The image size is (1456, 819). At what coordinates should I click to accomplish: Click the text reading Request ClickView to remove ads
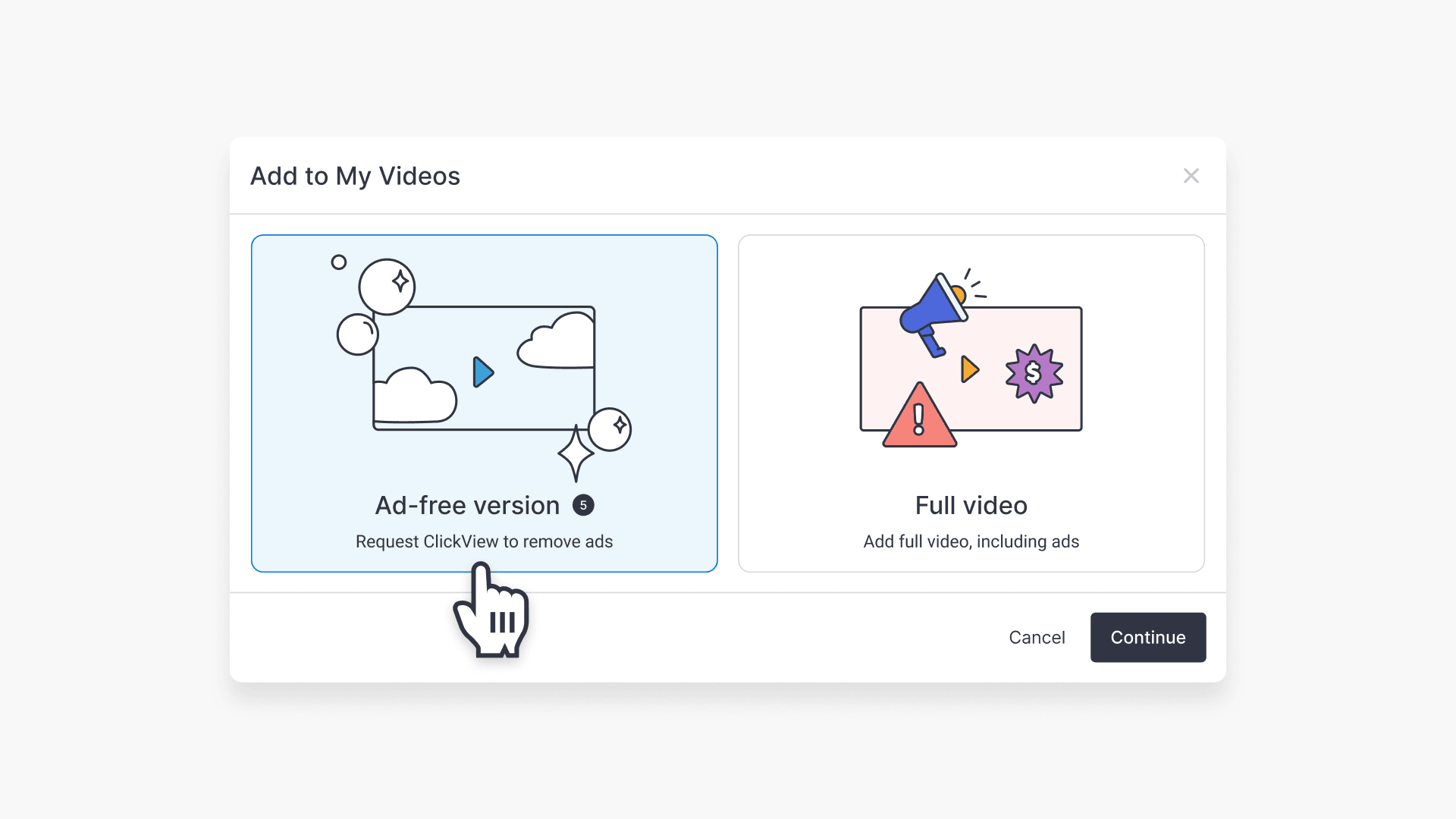(484, 541)
